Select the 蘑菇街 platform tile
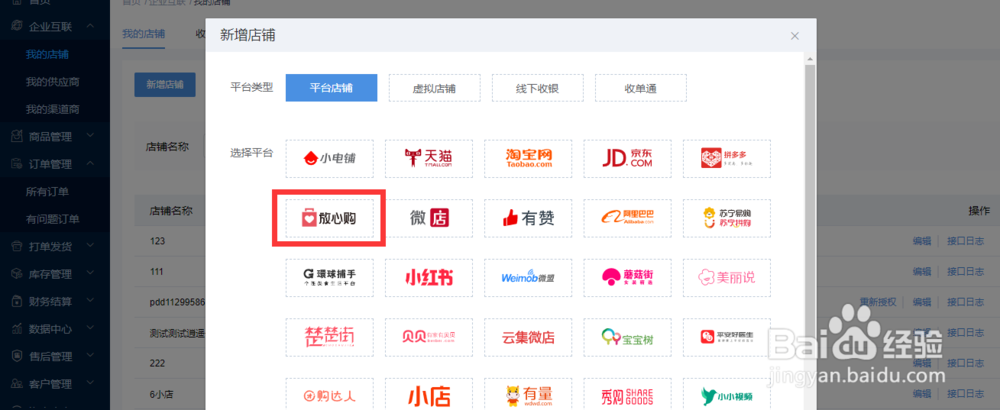 pos(628,278)
